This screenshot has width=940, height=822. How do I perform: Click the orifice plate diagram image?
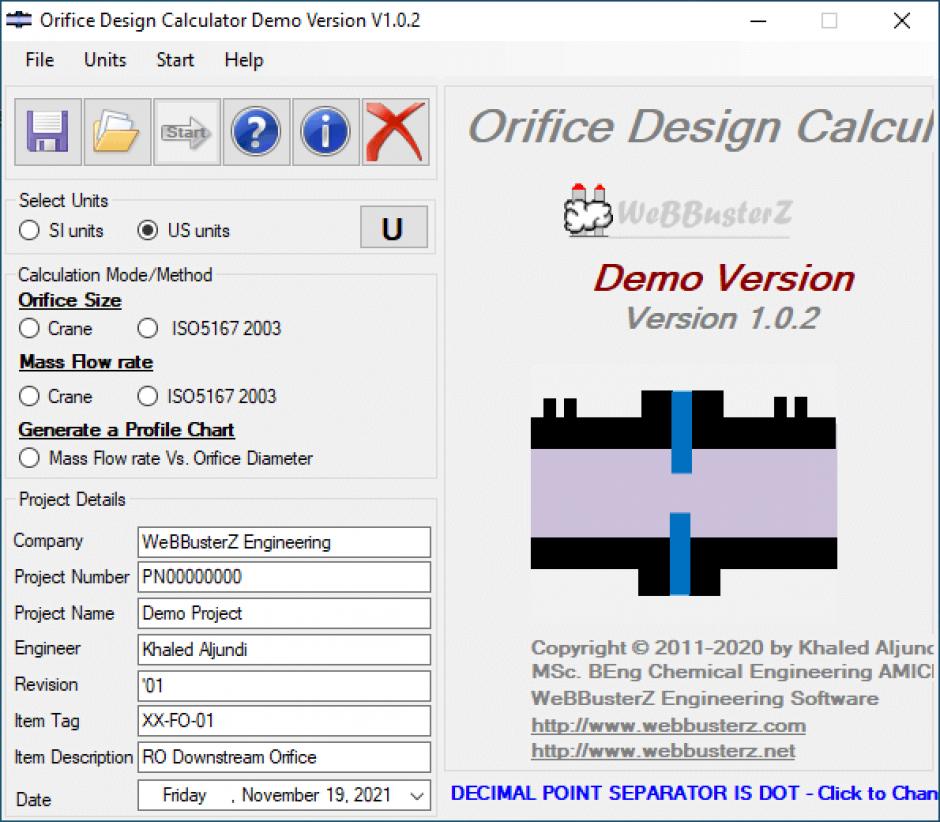683,493
